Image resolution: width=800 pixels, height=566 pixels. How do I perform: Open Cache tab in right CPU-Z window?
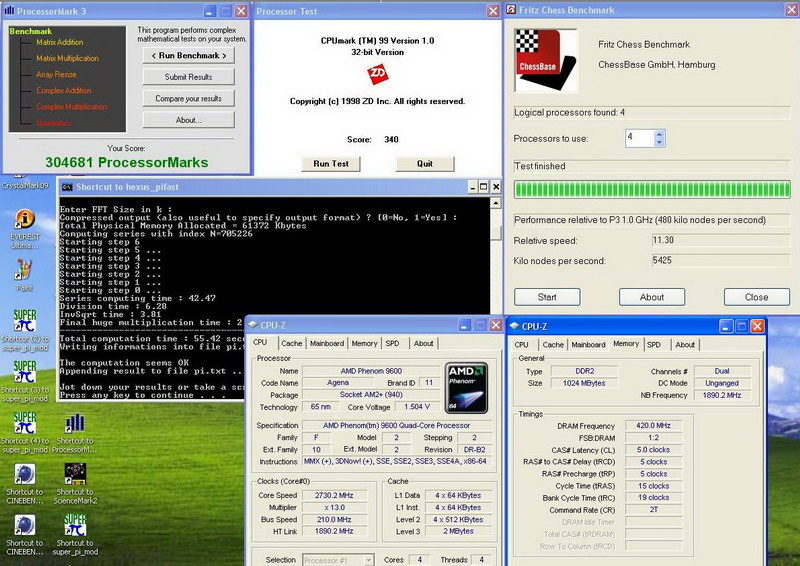pos(553,345)
